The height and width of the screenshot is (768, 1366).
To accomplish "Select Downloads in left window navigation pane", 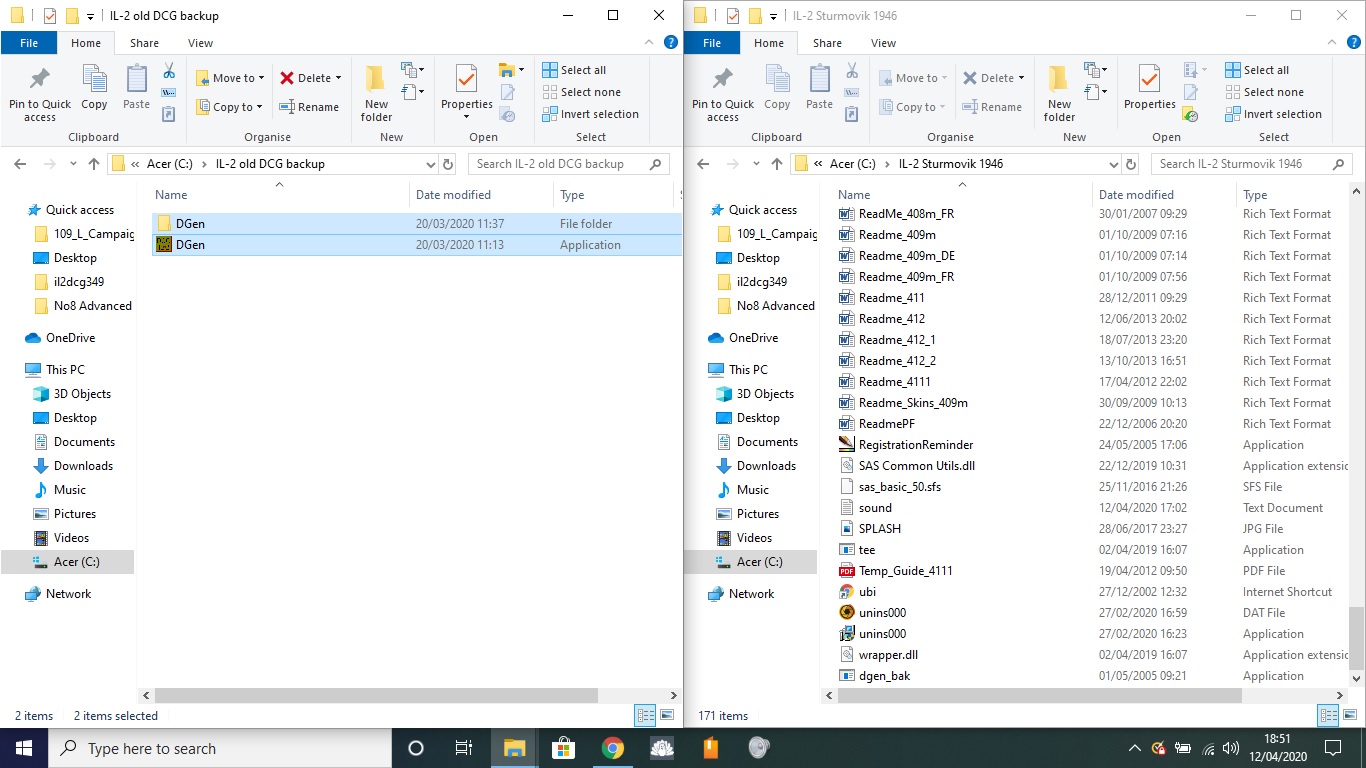I will click(x=83, y=466).
